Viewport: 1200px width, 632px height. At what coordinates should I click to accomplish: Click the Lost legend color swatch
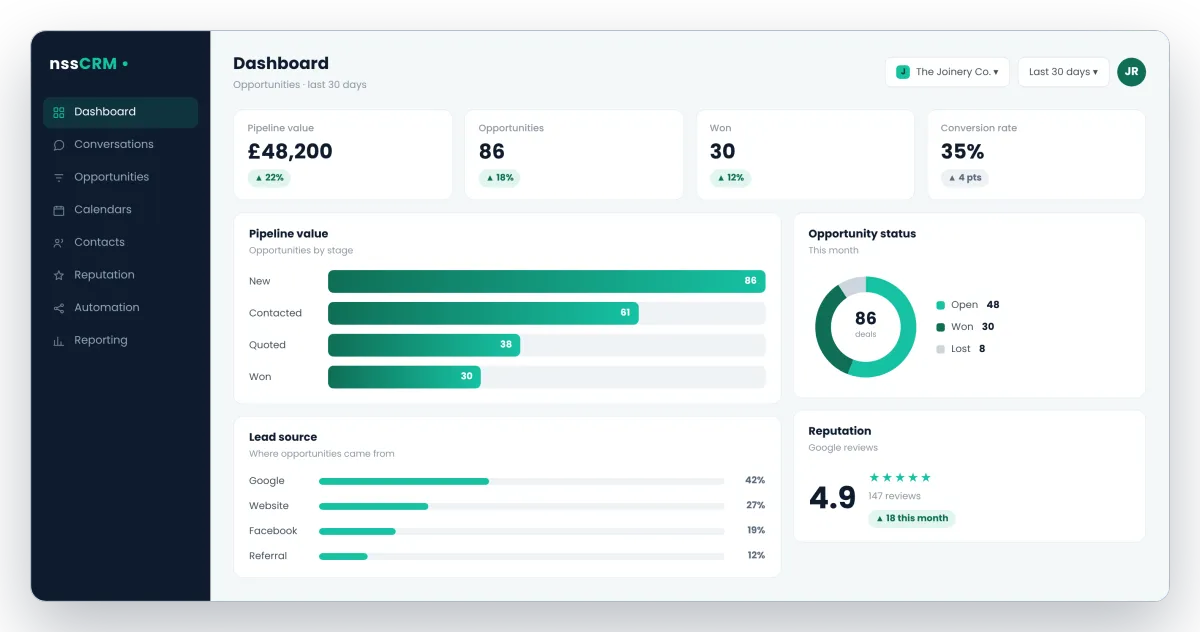940,349
